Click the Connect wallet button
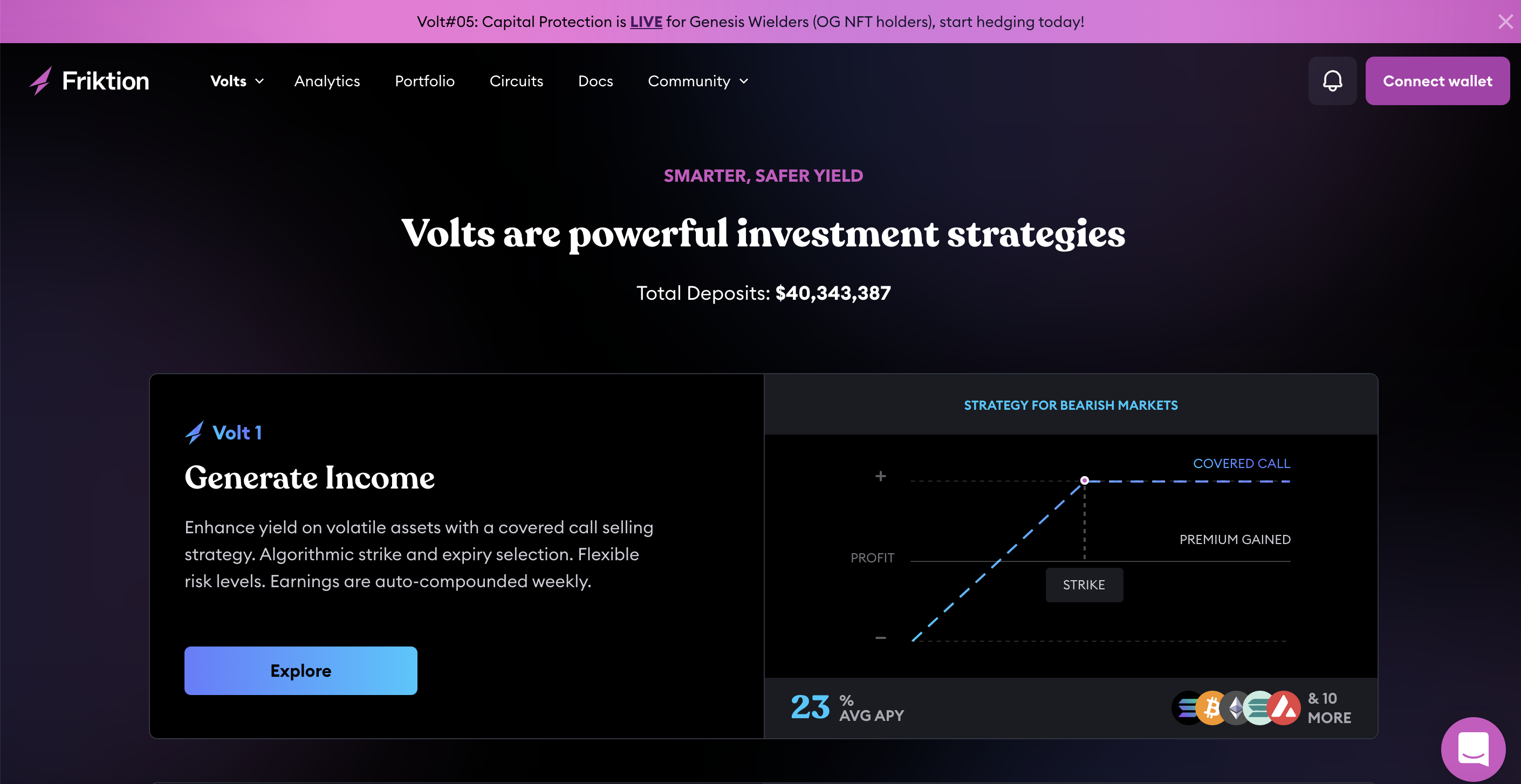 pos(1437,81)
